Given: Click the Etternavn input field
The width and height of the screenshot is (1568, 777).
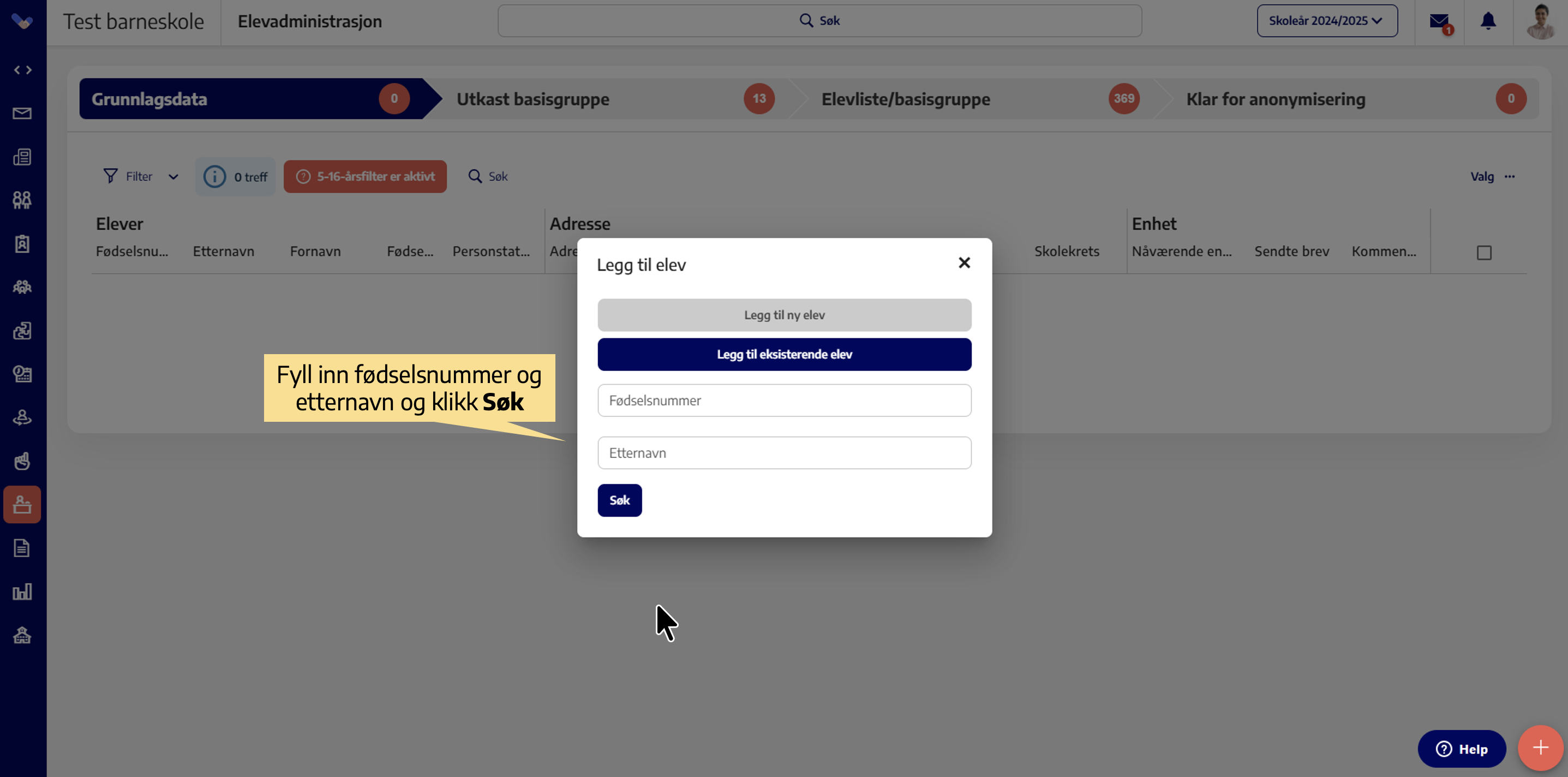Looking at the screenshot, I should point(785,453).
